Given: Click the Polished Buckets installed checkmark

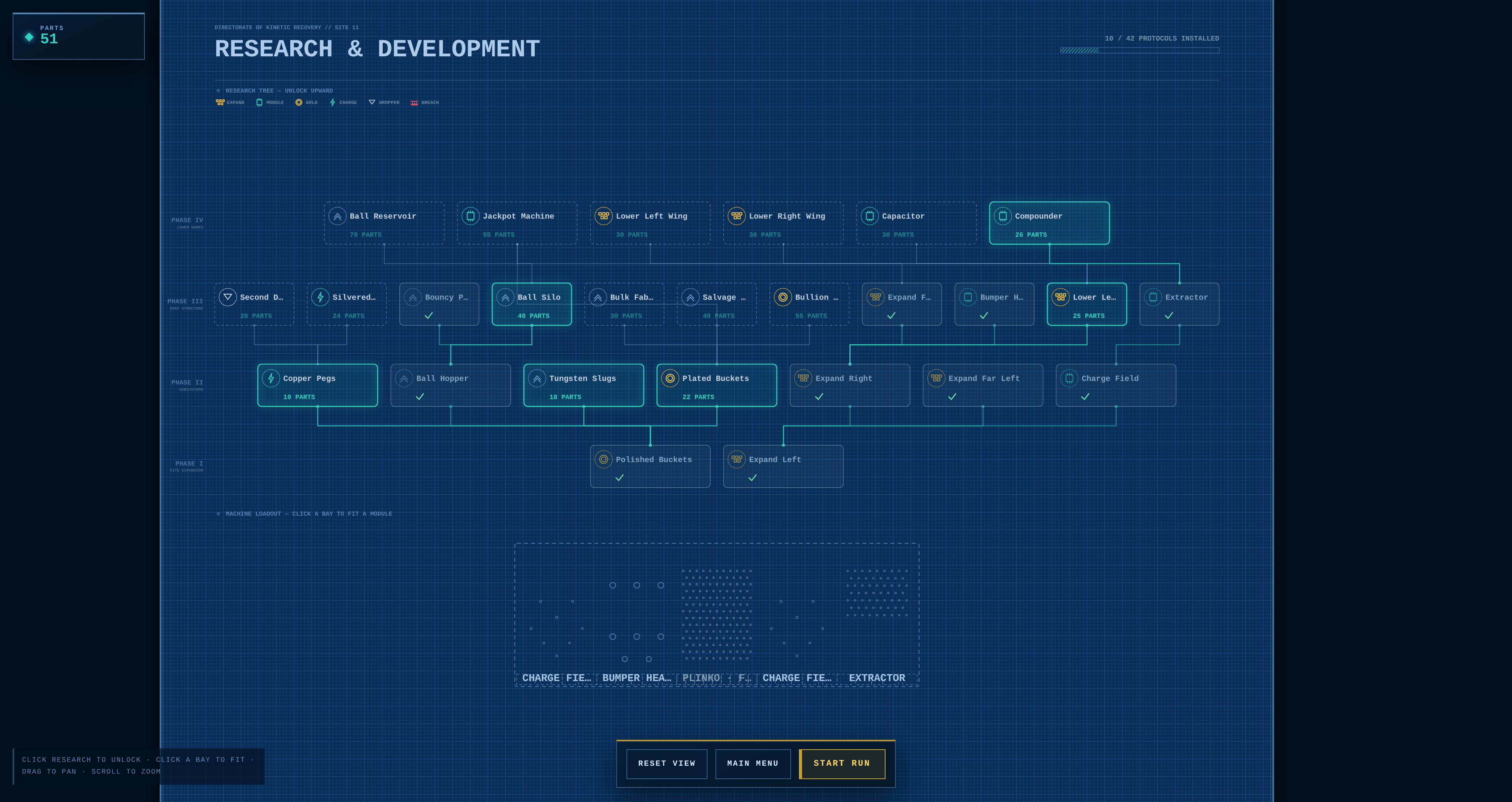Looking at the screenshot, I should (x=619, y=478).
